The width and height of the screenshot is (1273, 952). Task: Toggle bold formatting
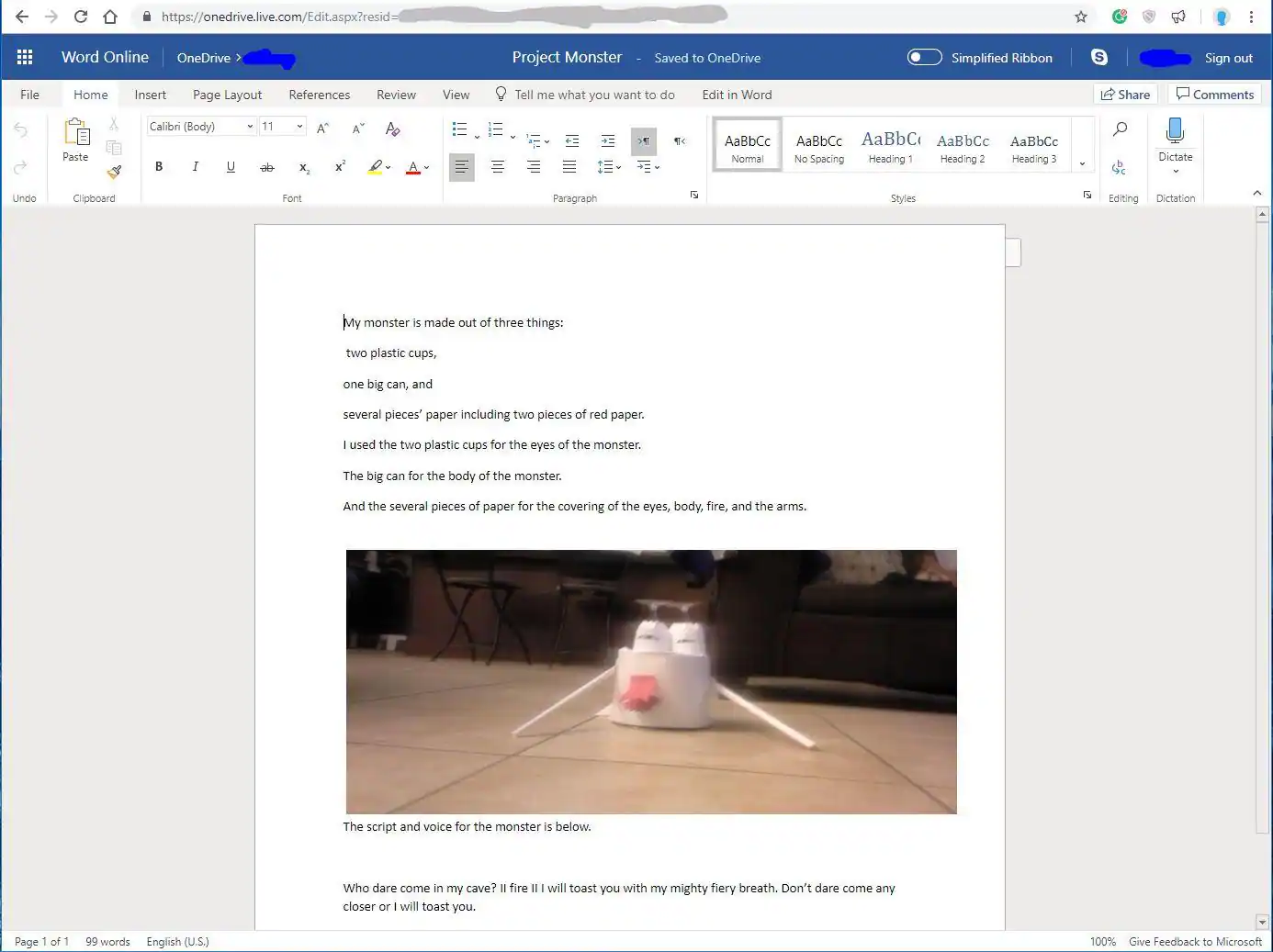[159, 167]
